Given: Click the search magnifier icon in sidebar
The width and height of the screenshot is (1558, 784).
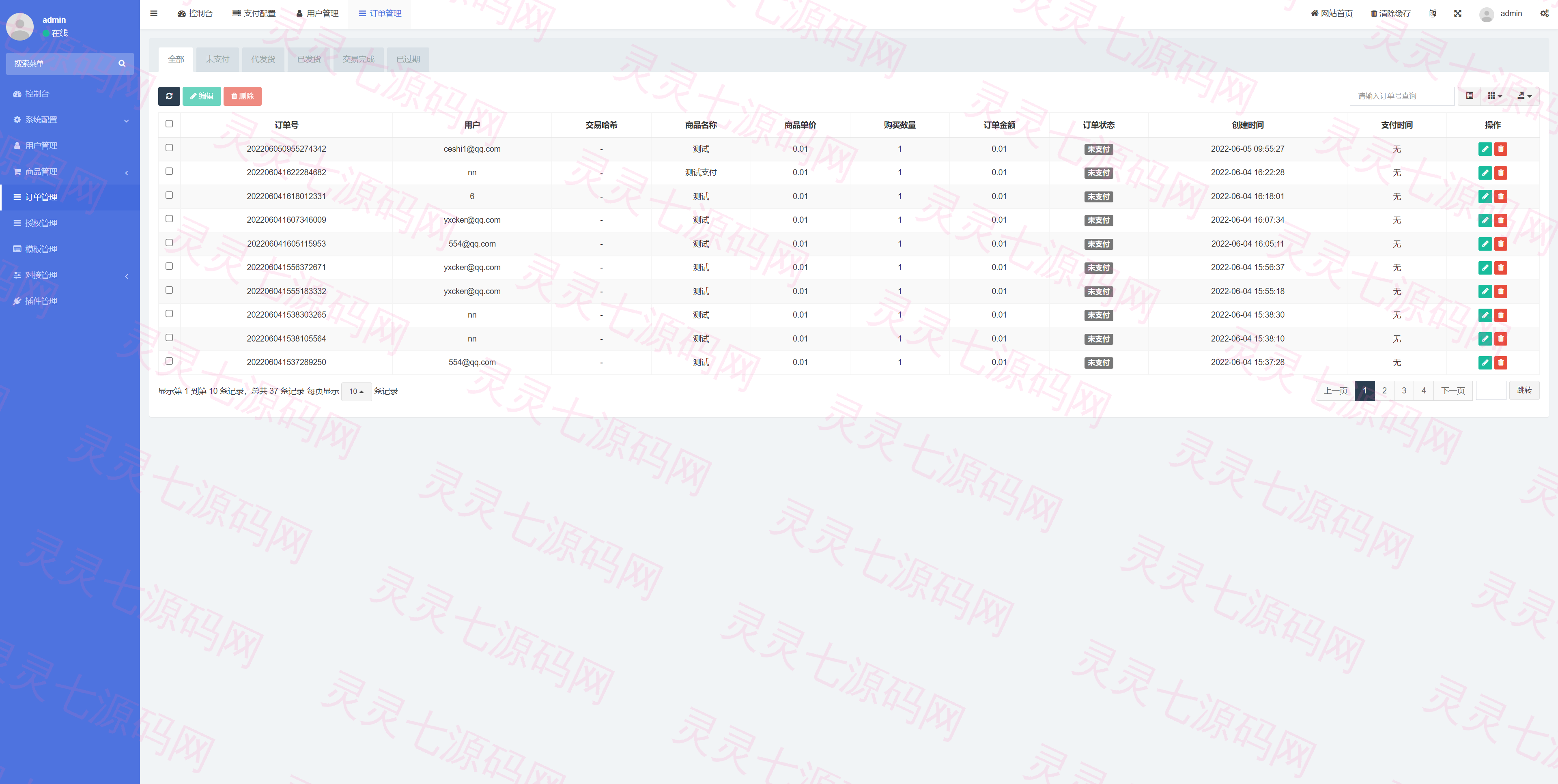Looking at the screenshot, I should (x=122, y=63).
